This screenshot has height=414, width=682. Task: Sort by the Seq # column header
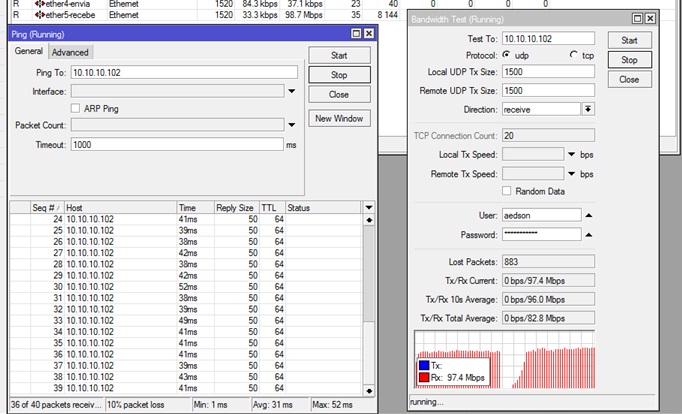pyautogui.click(x=47, y=207)
